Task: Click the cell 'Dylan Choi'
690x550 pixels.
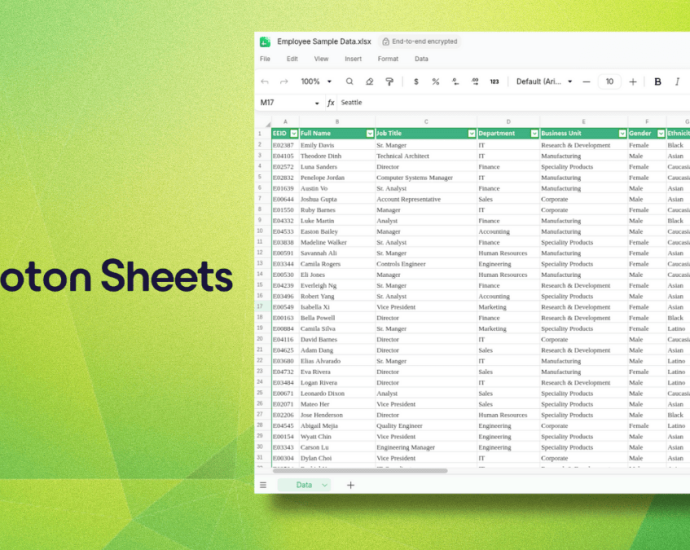Action: point(337,458)
